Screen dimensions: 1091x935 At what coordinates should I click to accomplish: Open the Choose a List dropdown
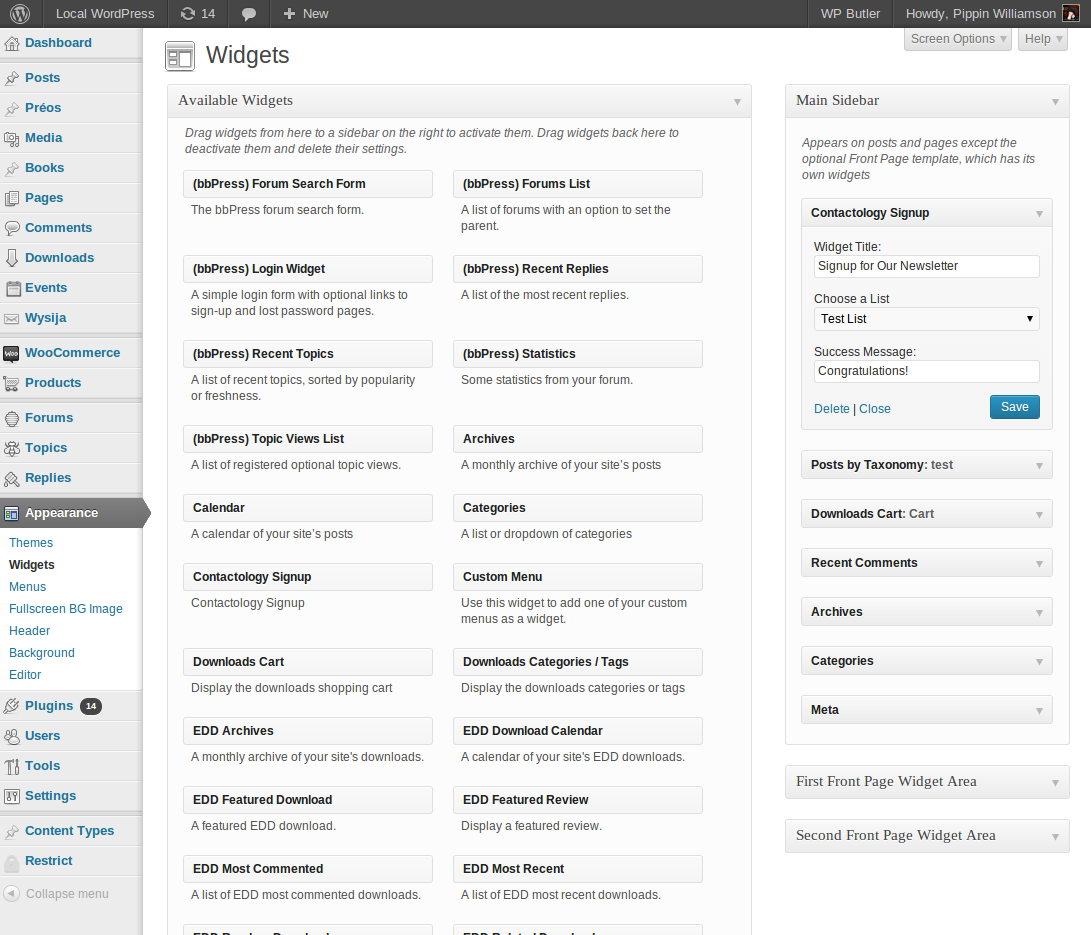click(926, 319)
